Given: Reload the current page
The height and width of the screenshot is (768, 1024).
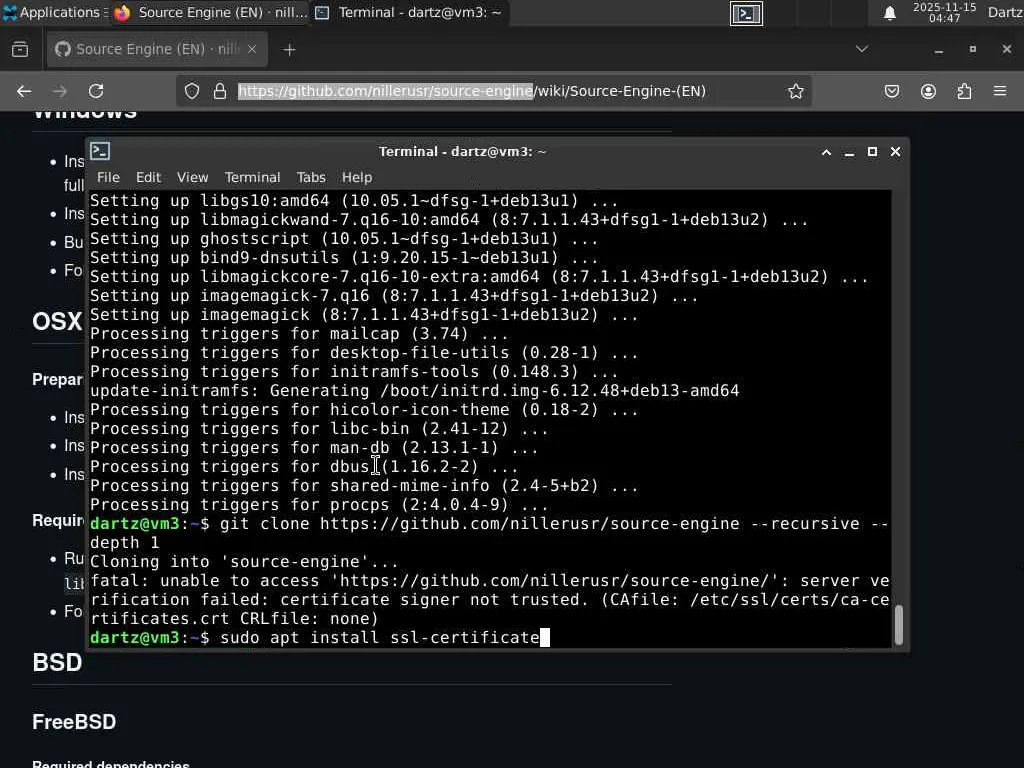Looking at the screenshot, I should click(96, 91).
